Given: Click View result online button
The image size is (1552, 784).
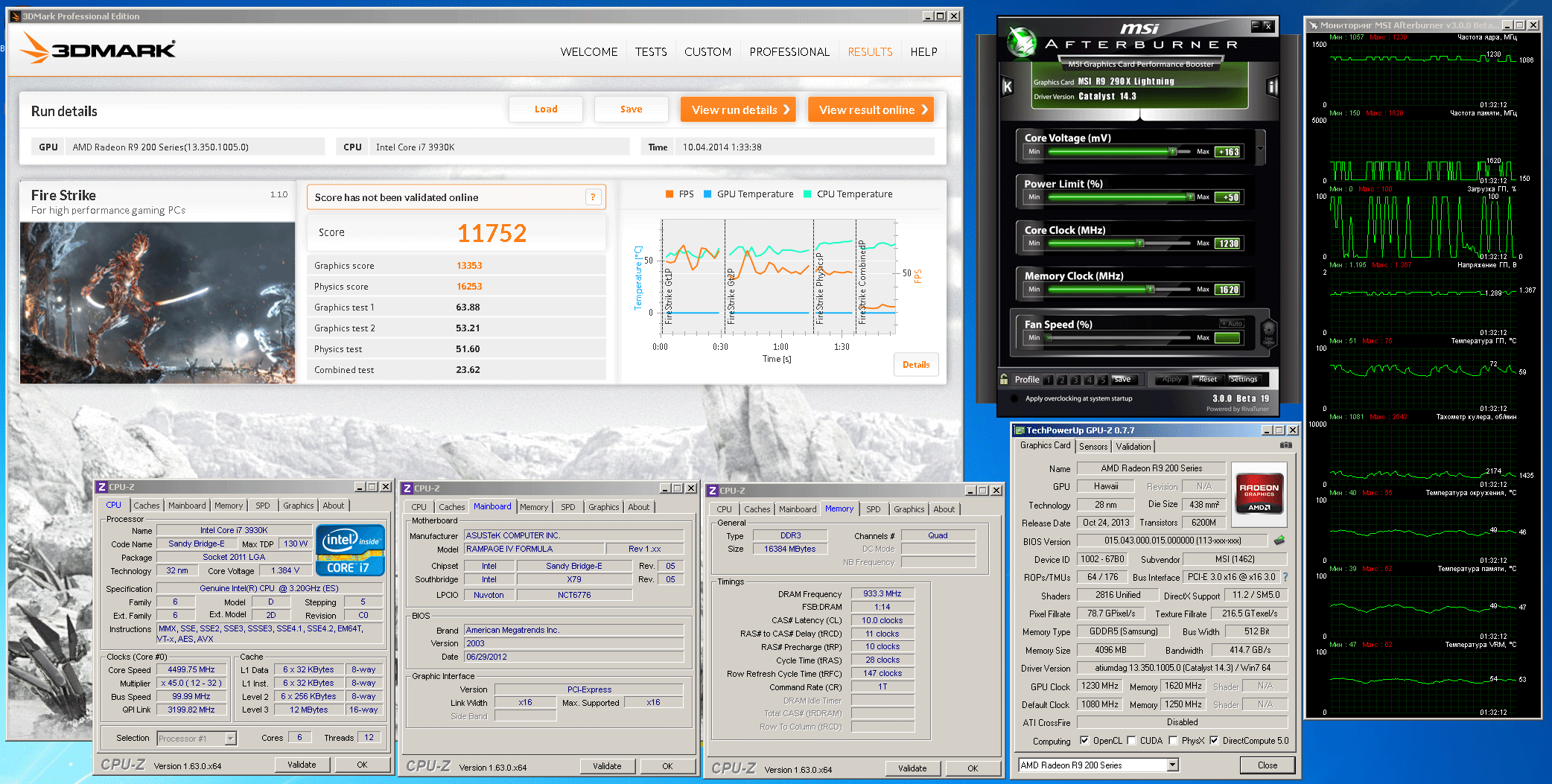Looking at the screenshot, I should tap(871, 109).
